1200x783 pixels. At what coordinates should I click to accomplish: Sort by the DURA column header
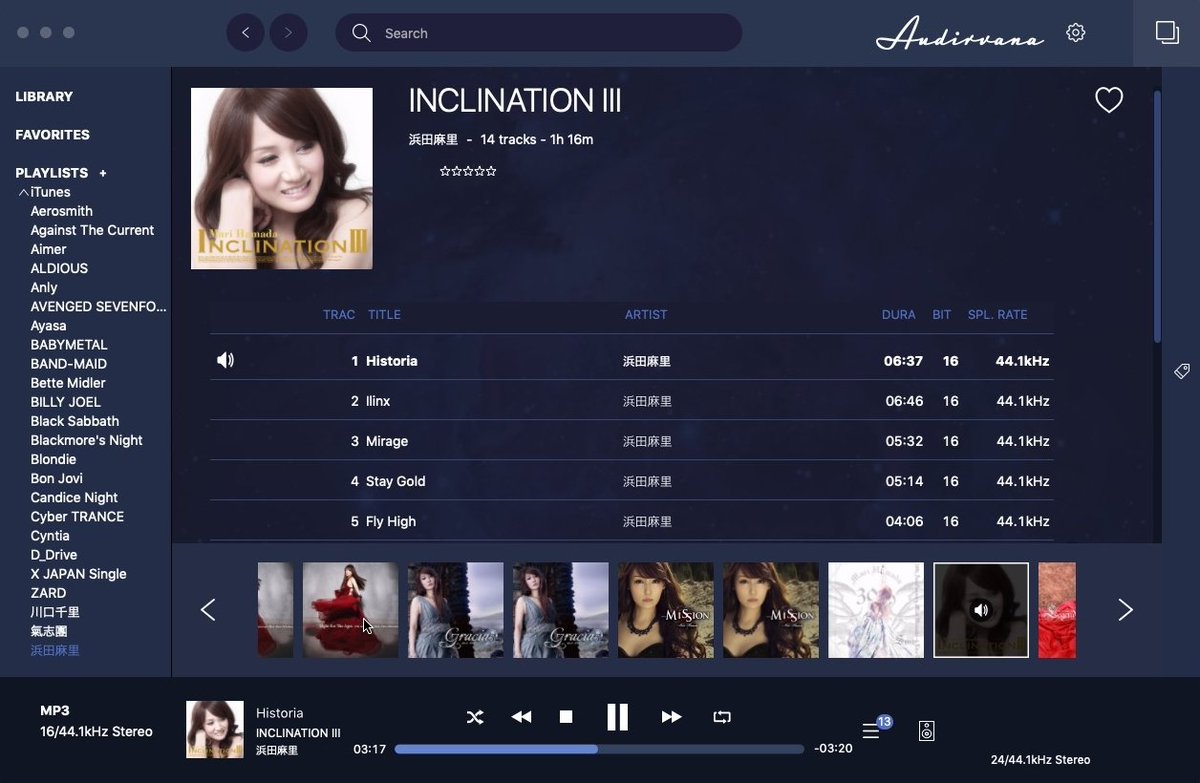[x=899, y=315]
